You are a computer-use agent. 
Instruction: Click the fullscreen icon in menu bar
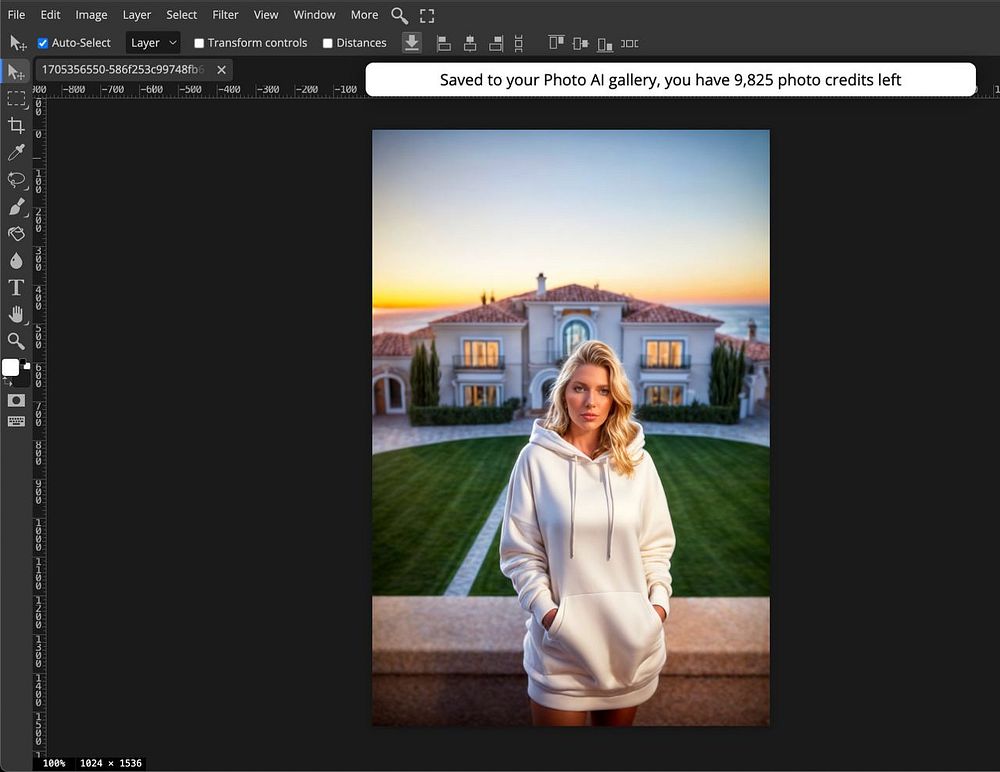(427, 15)
